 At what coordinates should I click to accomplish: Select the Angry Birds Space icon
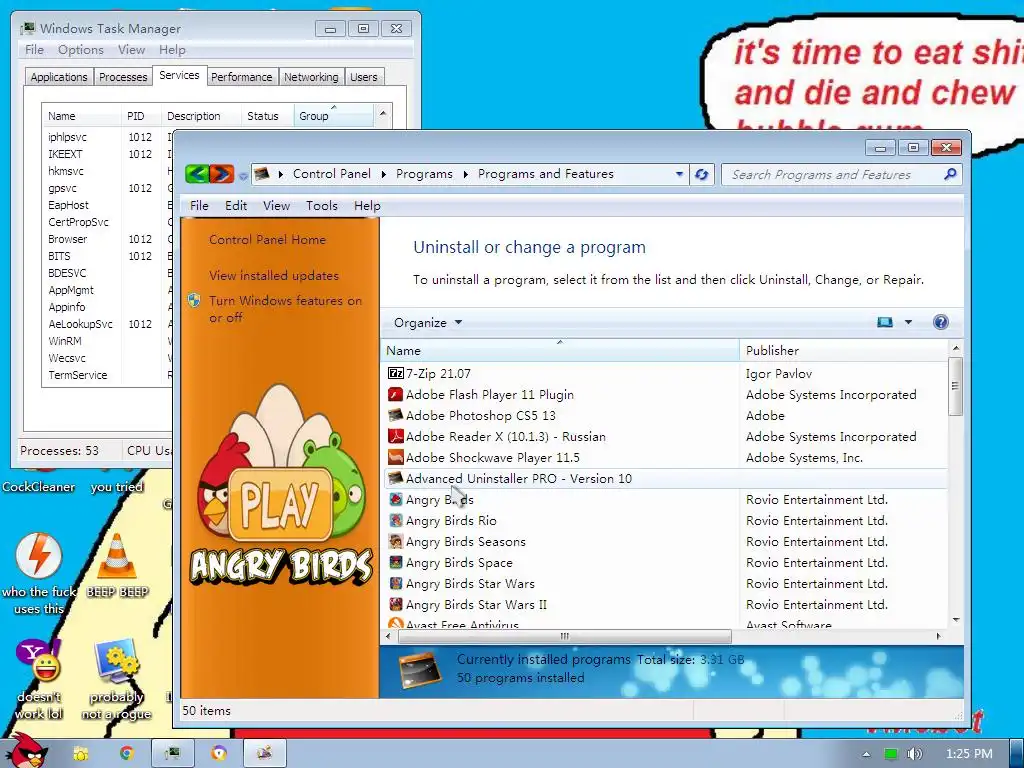tap(395, 562)
